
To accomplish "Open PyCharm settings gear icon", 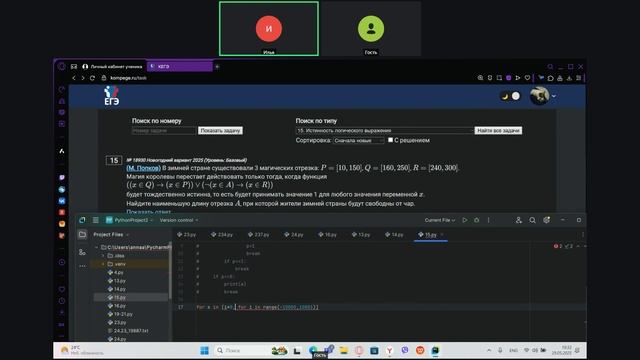I will [547, 220].
